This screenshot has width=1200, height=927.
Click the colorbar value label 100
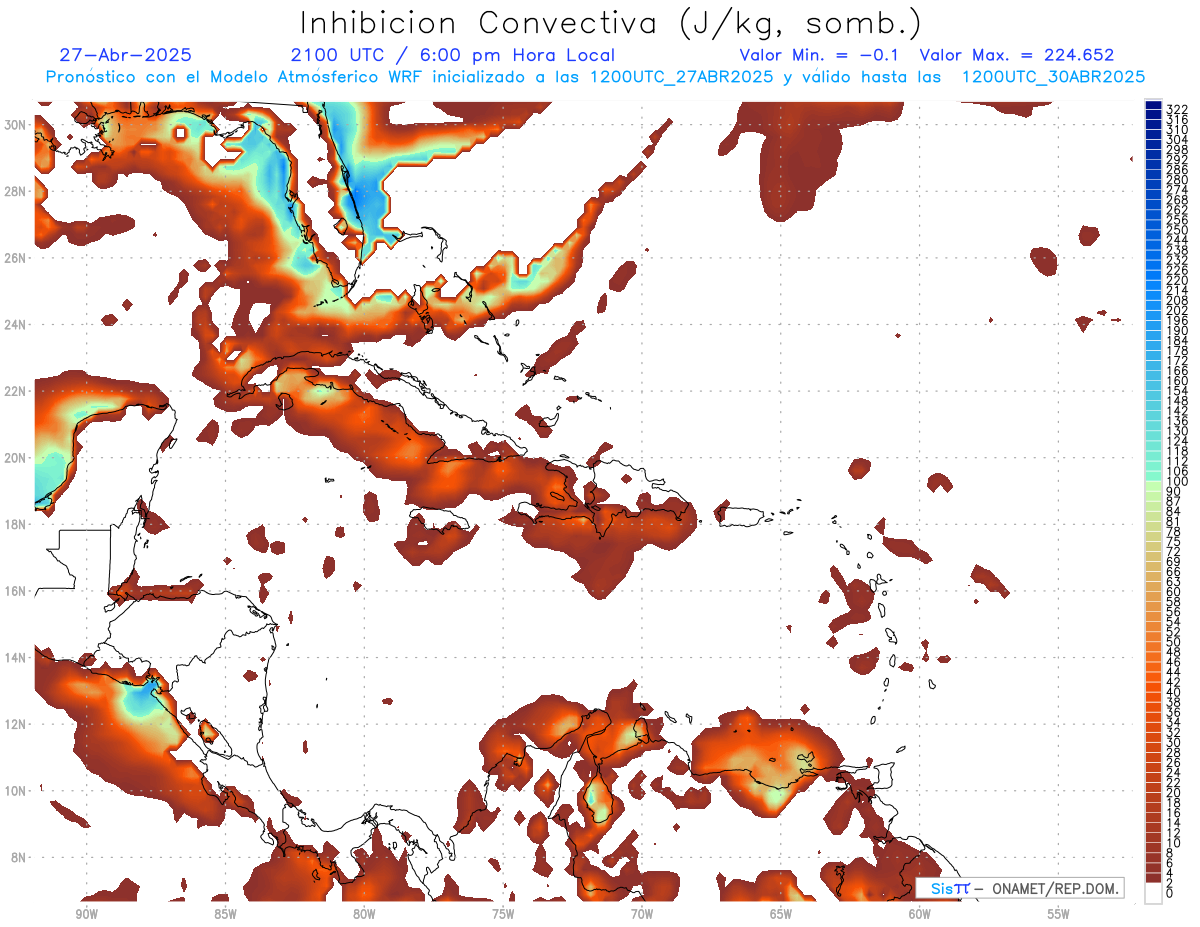[1176, 481]
